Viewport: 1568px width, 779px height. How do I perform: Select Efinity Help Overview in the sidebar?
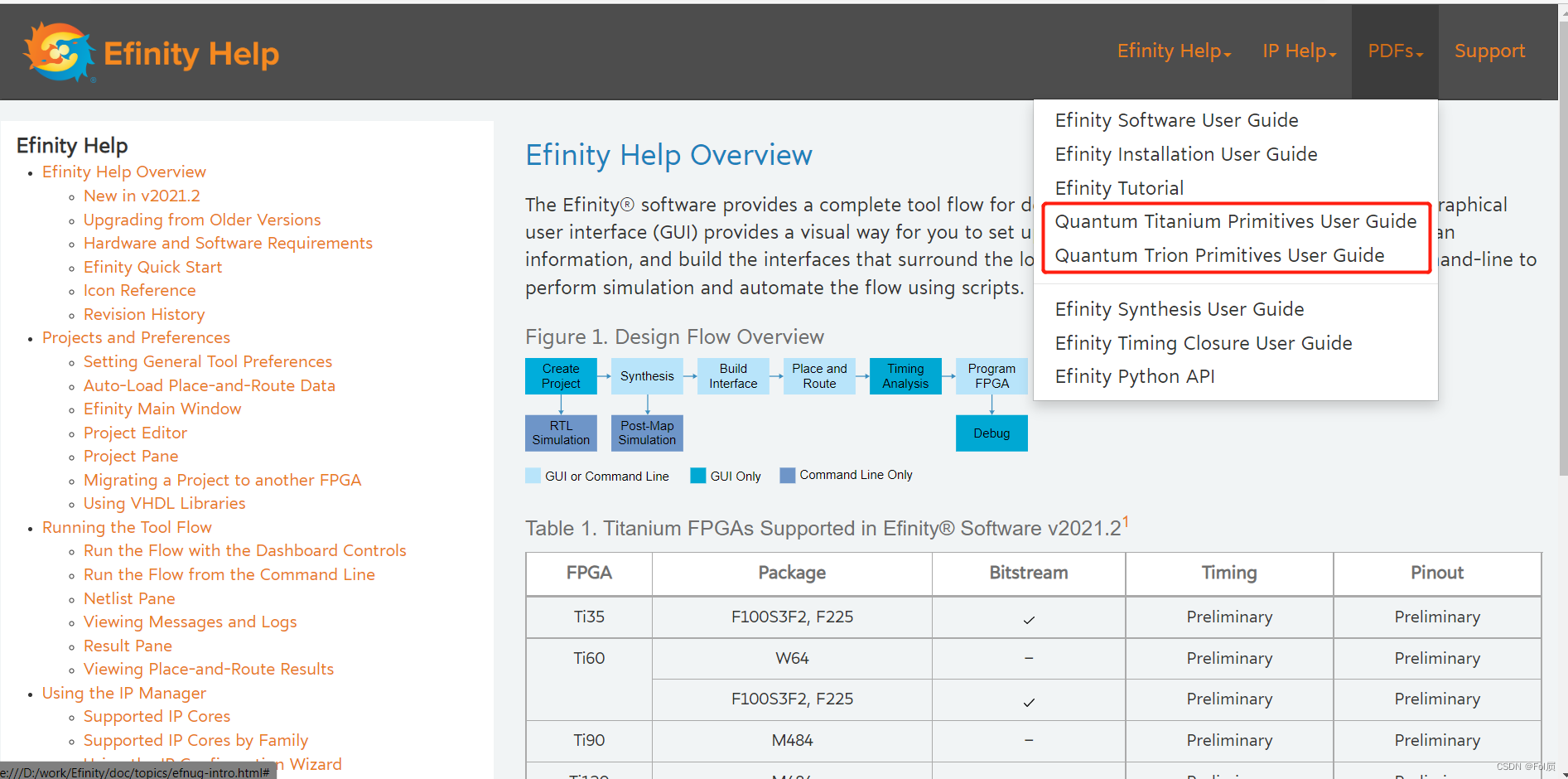pos(123,172)
